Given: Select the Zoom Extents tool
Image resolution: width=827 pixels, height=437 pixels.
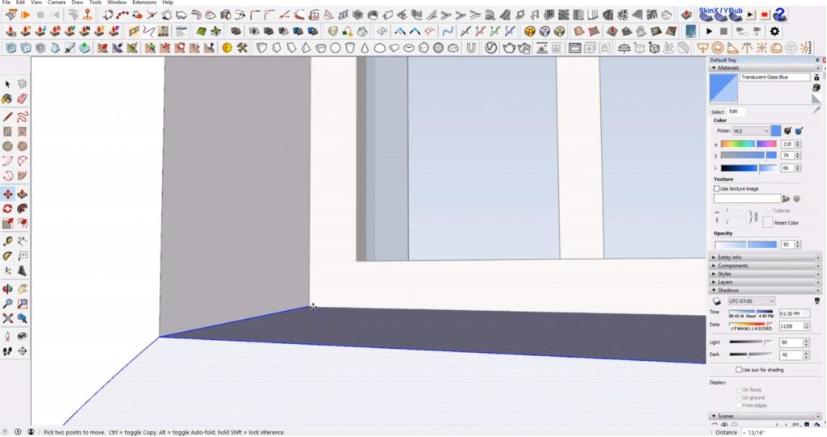Looking at the screenshot, I should [7, 318].
